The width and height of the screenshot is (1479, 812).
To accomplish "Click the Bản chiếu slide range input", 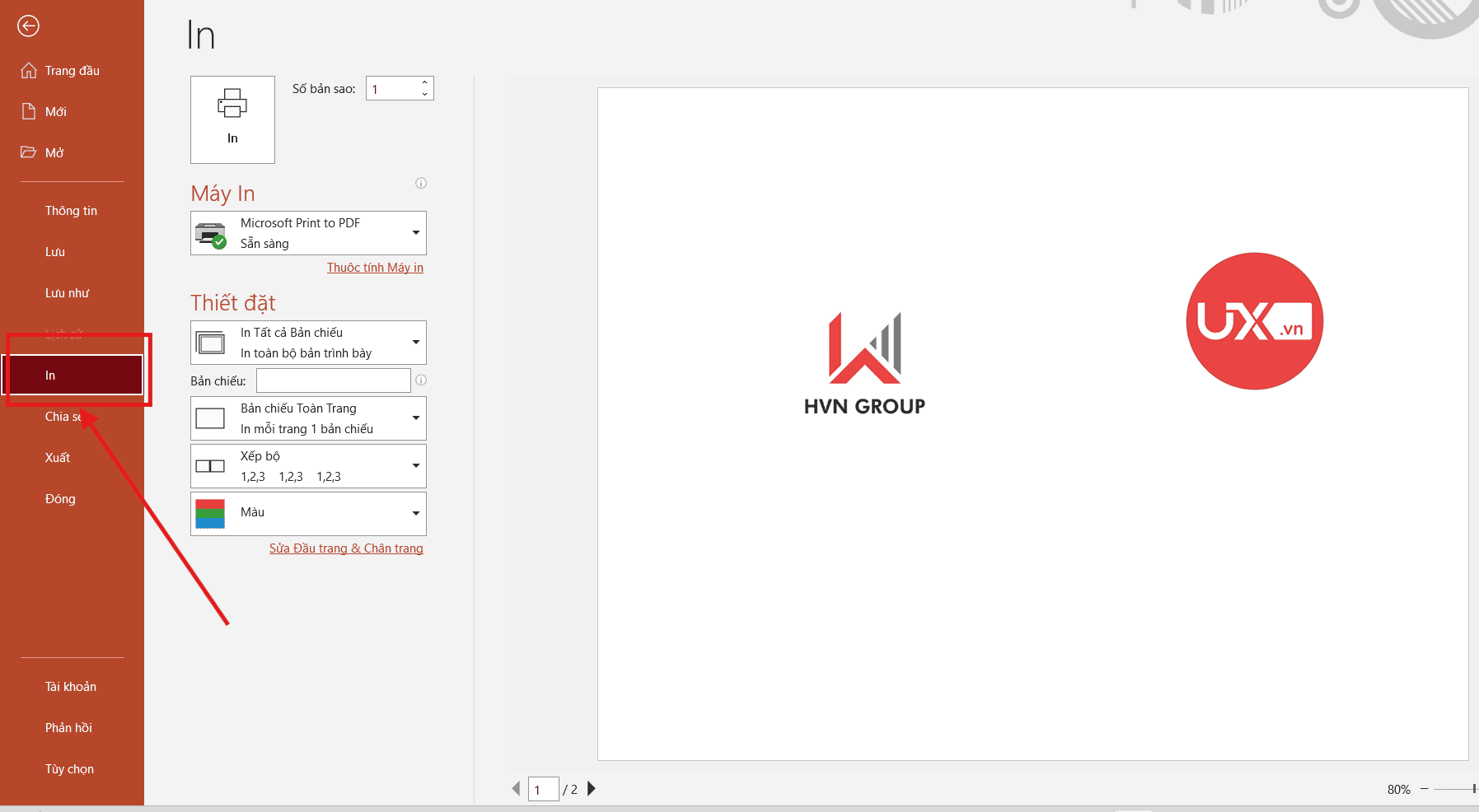I will click(333, 380).
